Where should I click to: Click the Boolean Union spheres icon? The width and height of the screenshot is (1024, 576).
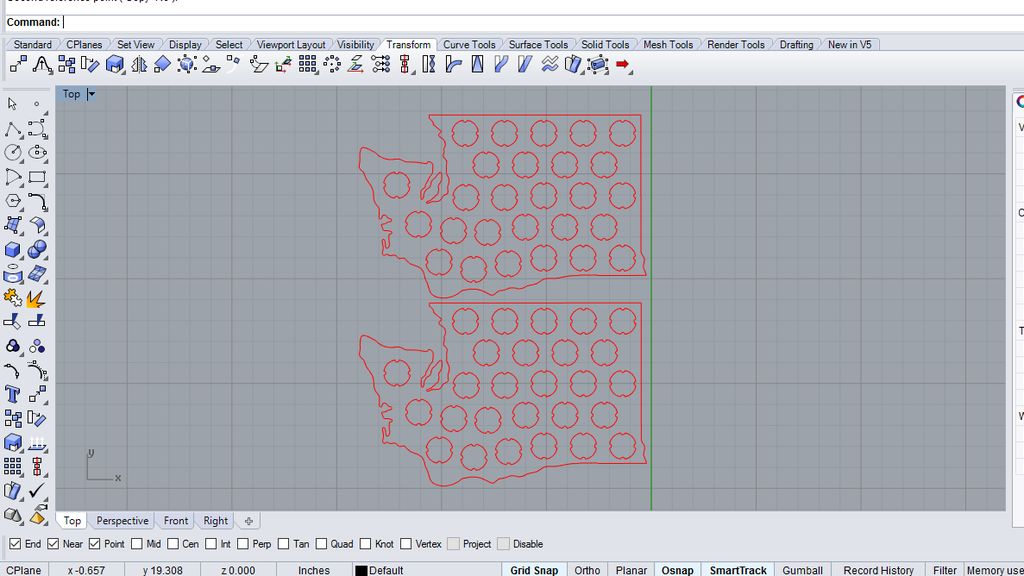[x=37, y=249]
